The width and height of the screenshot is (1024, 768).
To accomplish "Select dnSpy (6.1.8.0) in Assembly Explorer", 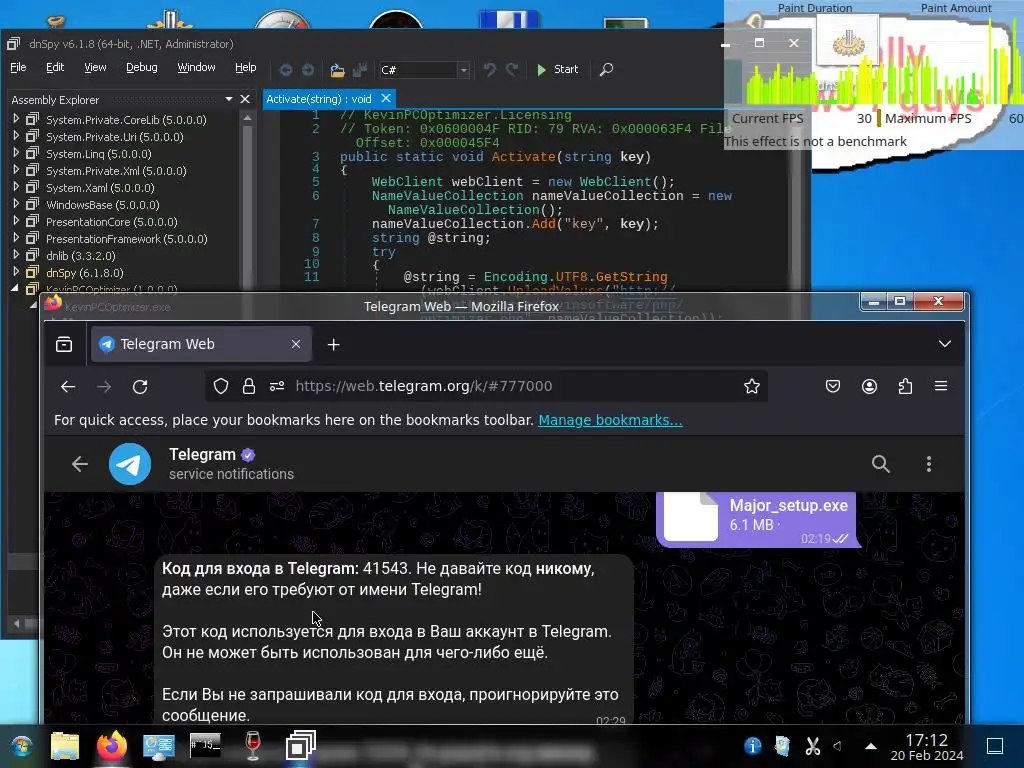I will 84,273.
